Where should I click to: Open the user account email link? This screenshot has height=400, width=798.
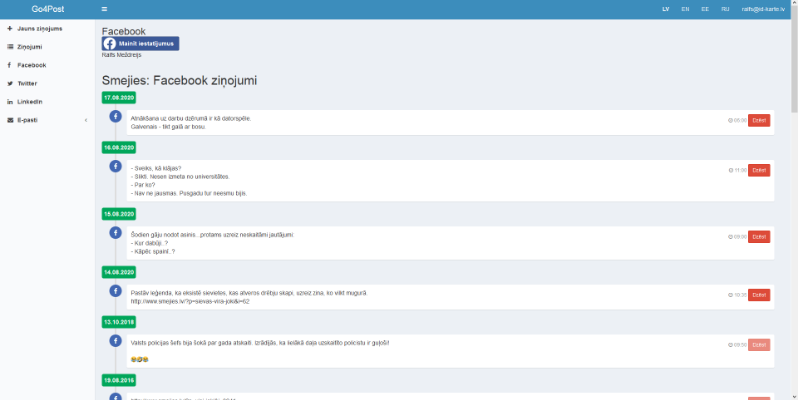763,9
